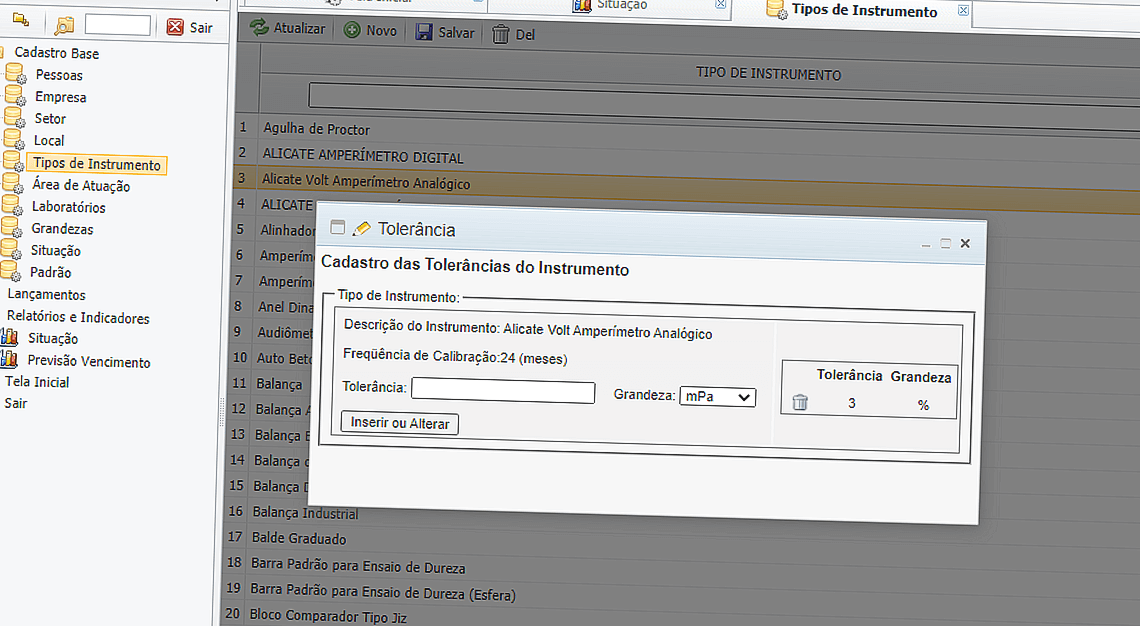Click the Del trash can toolbar icon

(x=501, y=34)
